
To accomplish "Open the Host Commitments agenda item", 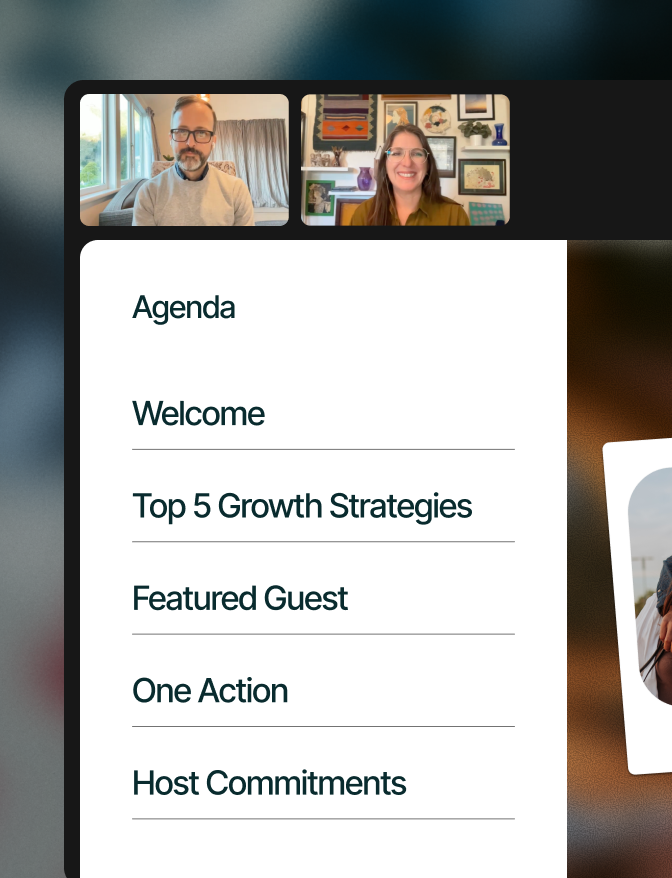I will click(269, 783).
